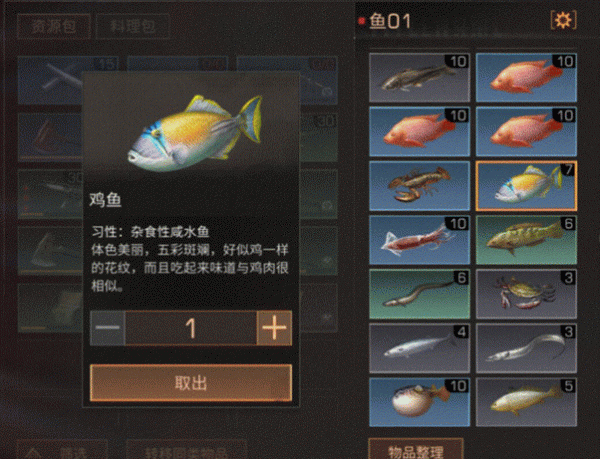
Task: Switch to the 料理包 tab
Action: click(x=133, y=26)
